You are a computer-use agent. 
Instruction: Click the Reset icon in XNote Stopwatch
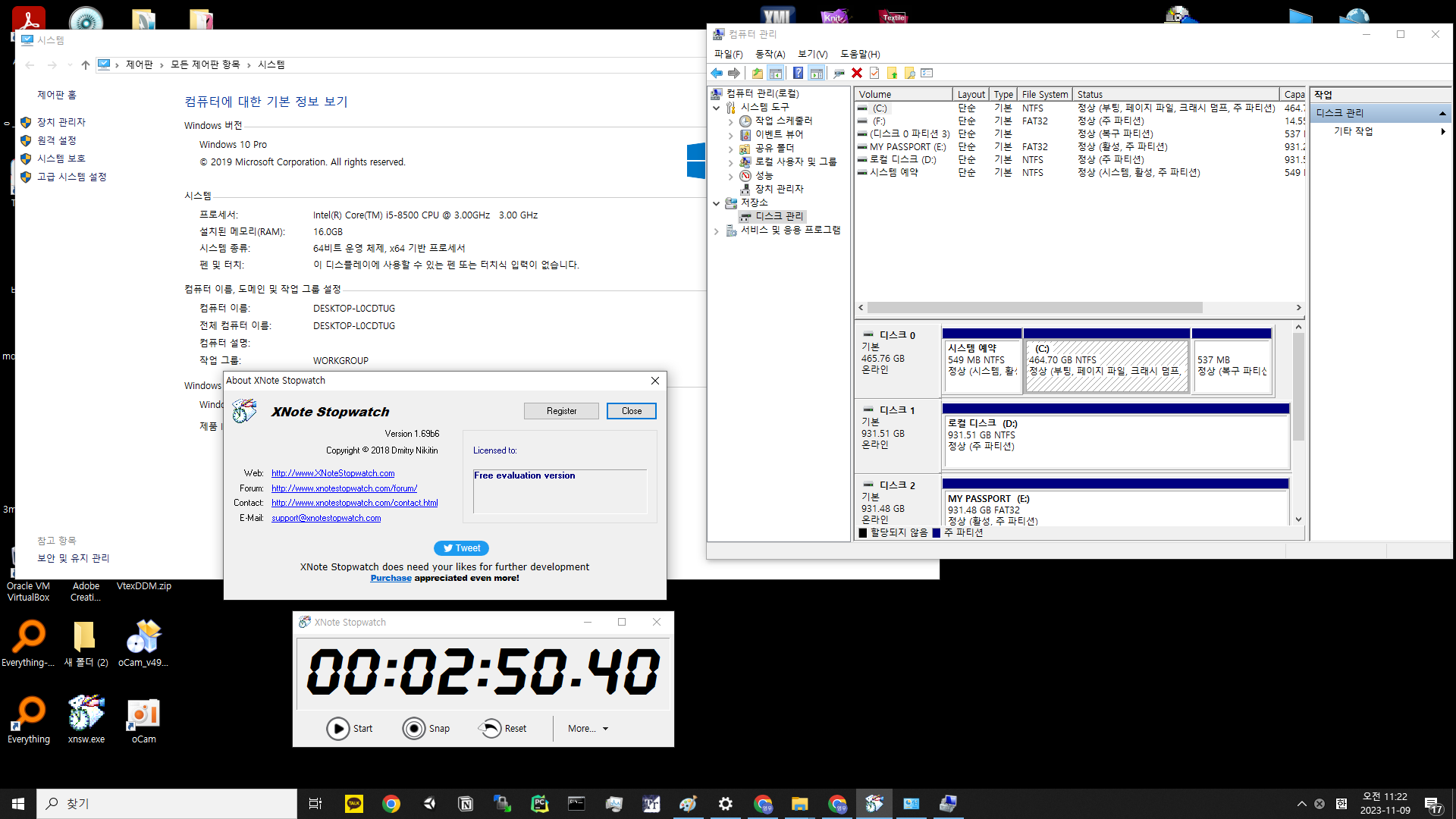coord(490,728)
